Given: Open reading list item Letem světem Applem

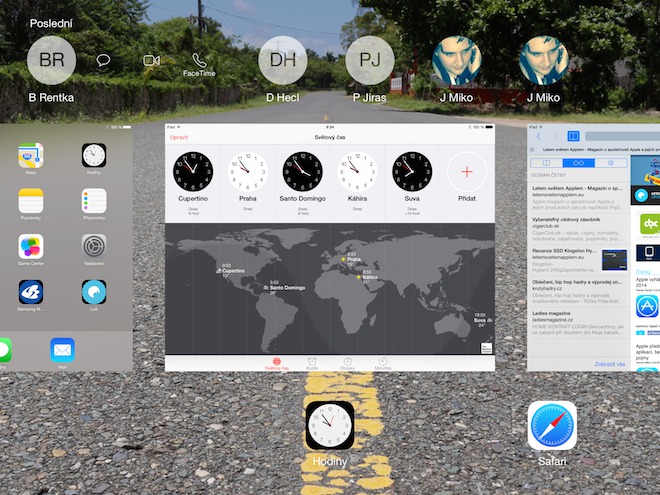Looking at the screenshot, I should [x=579, y=198].
